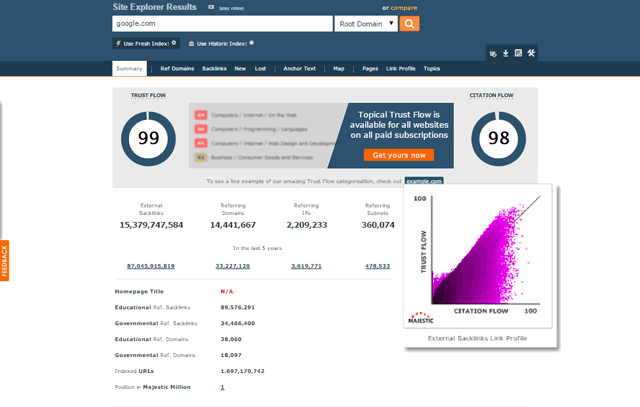Click the report icon next to the download icon
The image size is (640, 407).
point(519,53)
